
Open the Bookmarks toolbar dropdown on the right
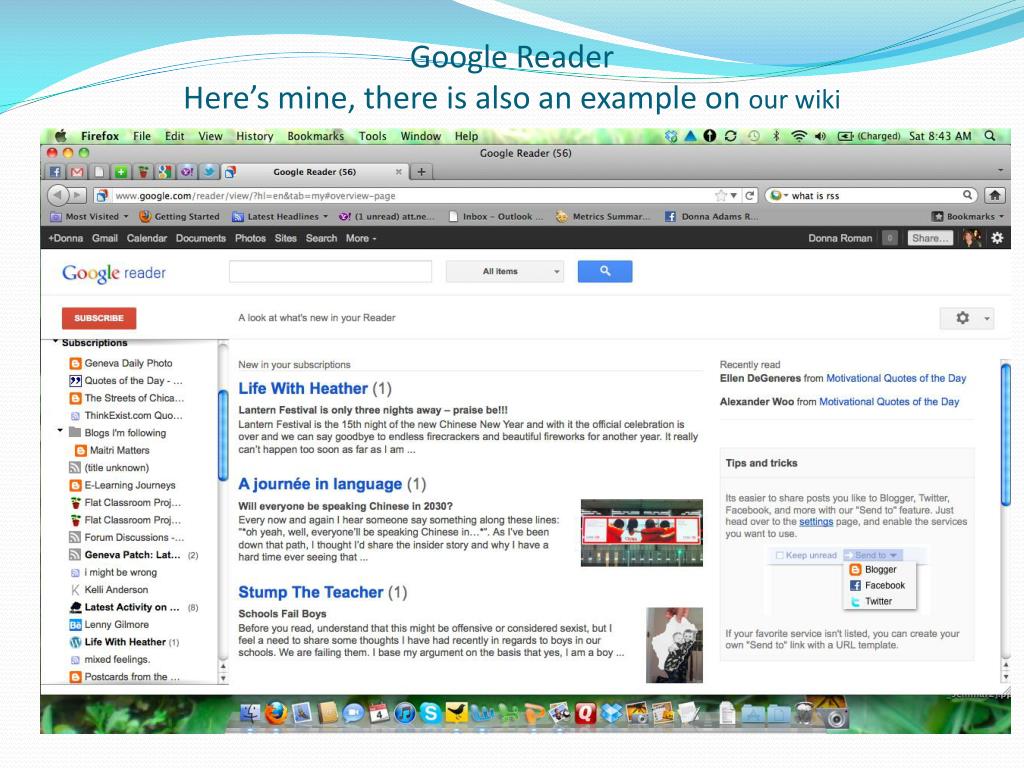click(968, 216)
